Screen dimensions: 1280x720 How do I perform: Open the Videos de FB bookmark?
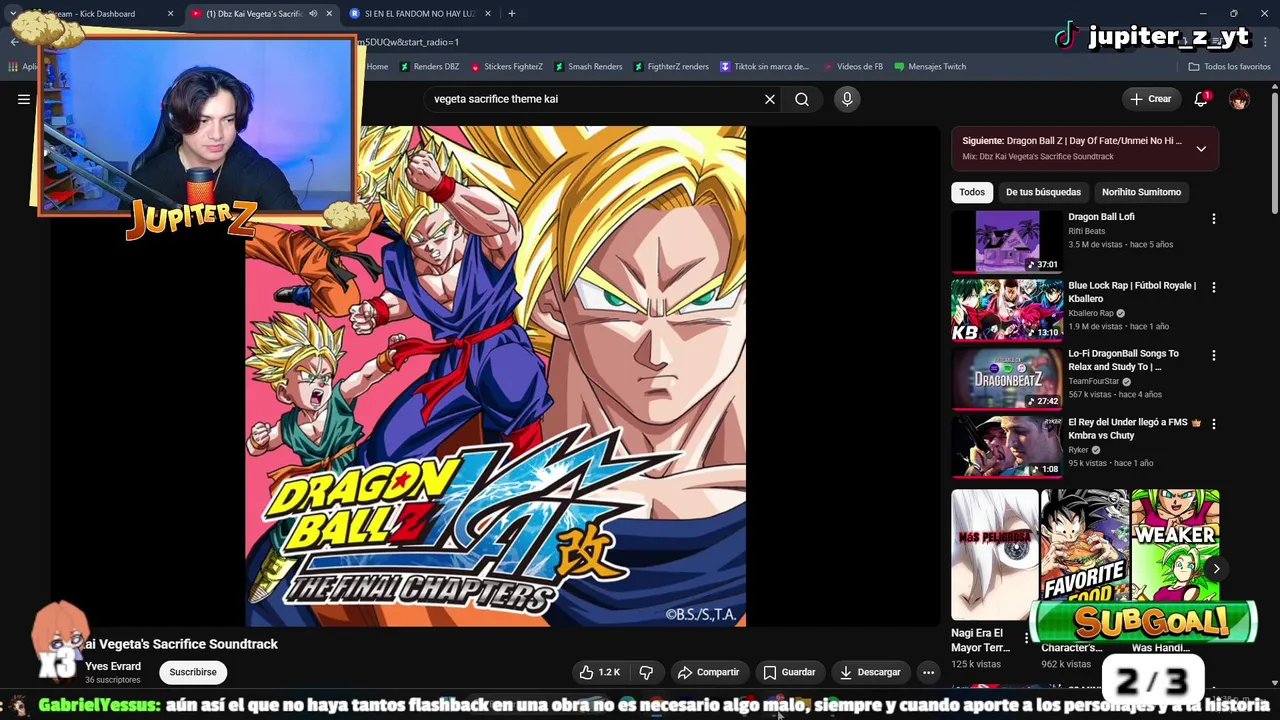click(x=853, y=67)
